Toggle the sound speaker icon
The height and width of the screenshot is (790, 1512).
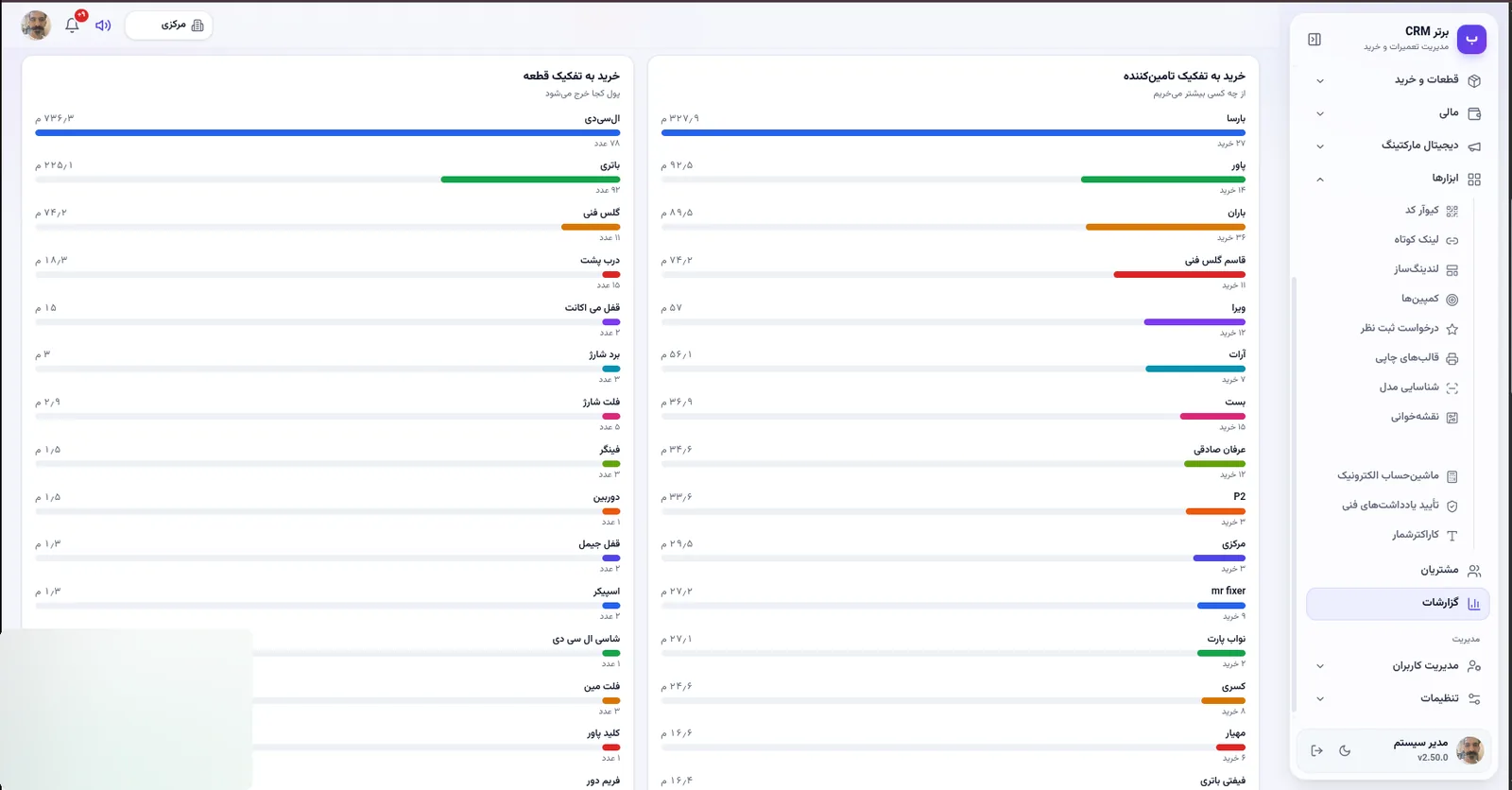[x=103, y=26]
